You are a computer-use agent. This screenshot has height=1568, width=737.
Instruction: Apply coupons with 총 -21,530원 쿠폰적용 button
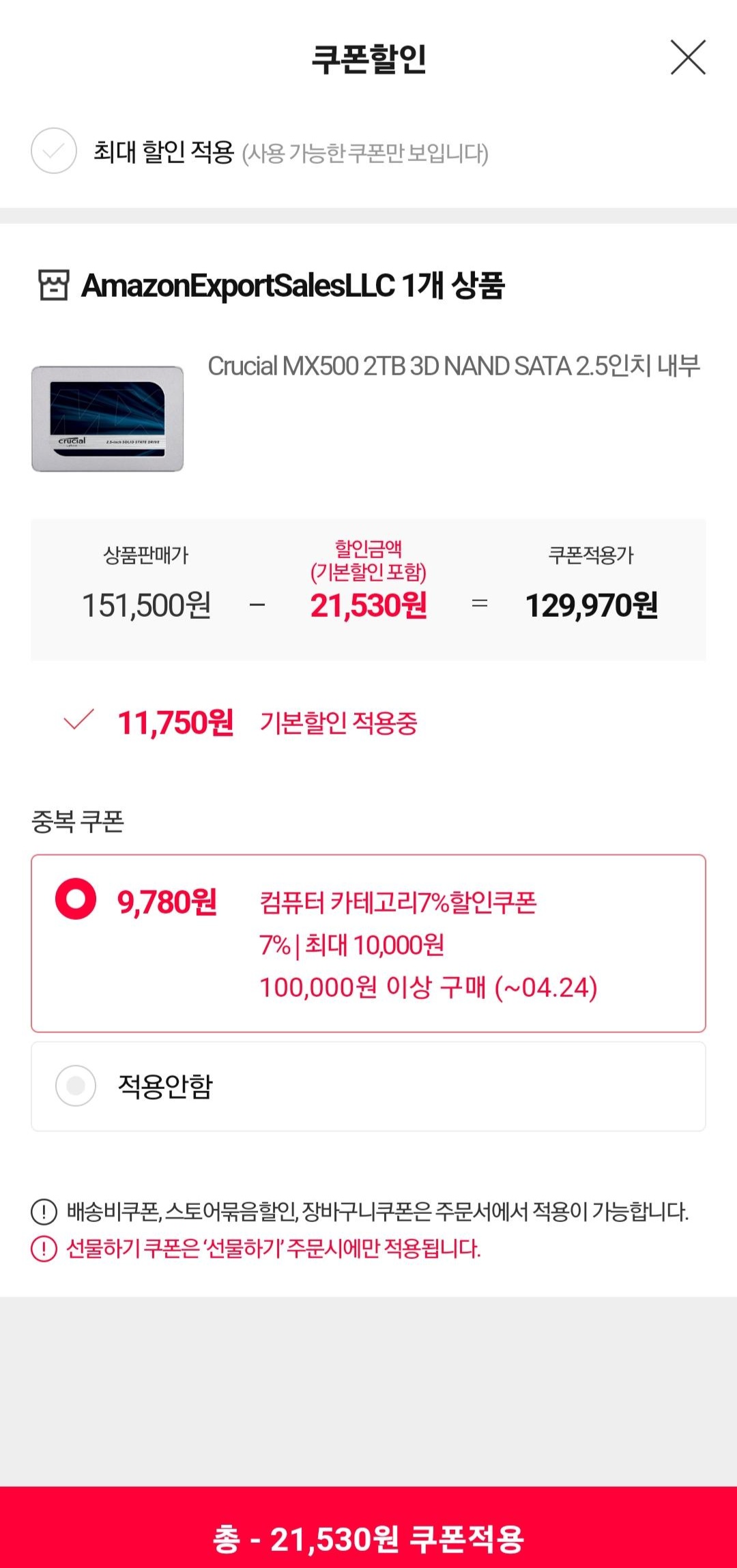(x=369, y=1539)
